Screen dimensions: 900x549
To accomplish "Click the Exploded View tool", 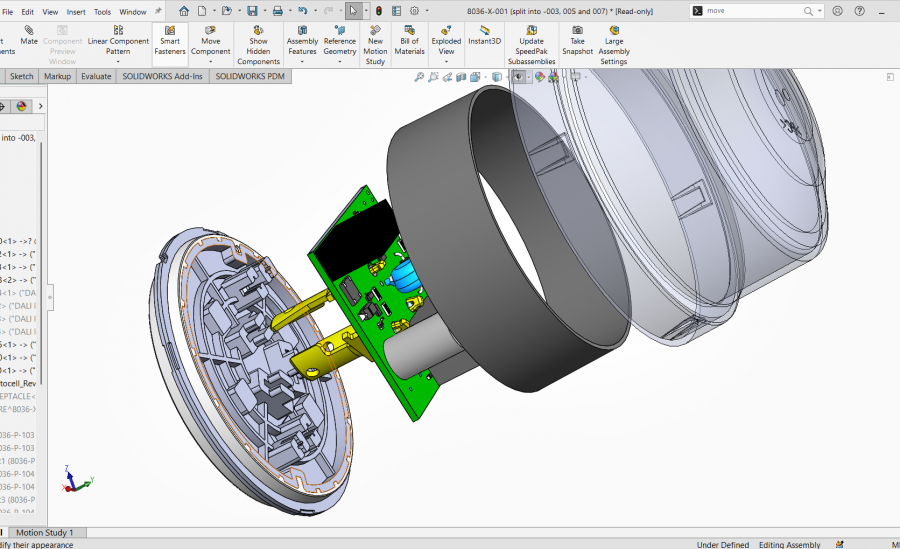I will (447, 43).
